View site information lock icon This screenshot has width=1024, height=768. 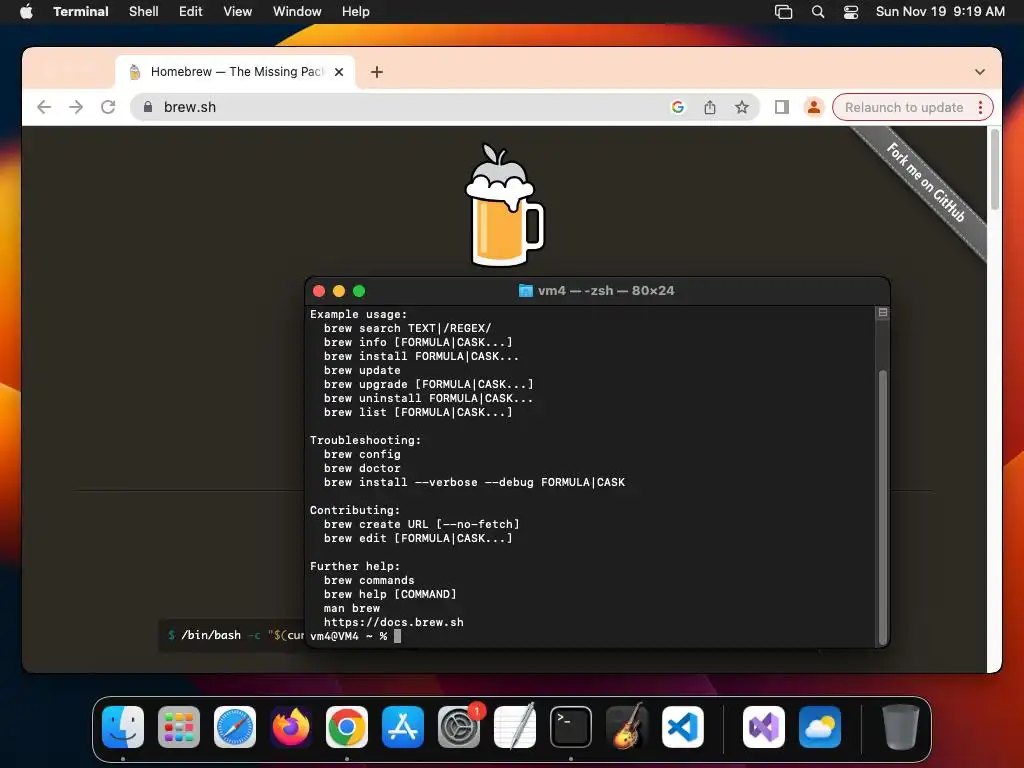(148, 107)
